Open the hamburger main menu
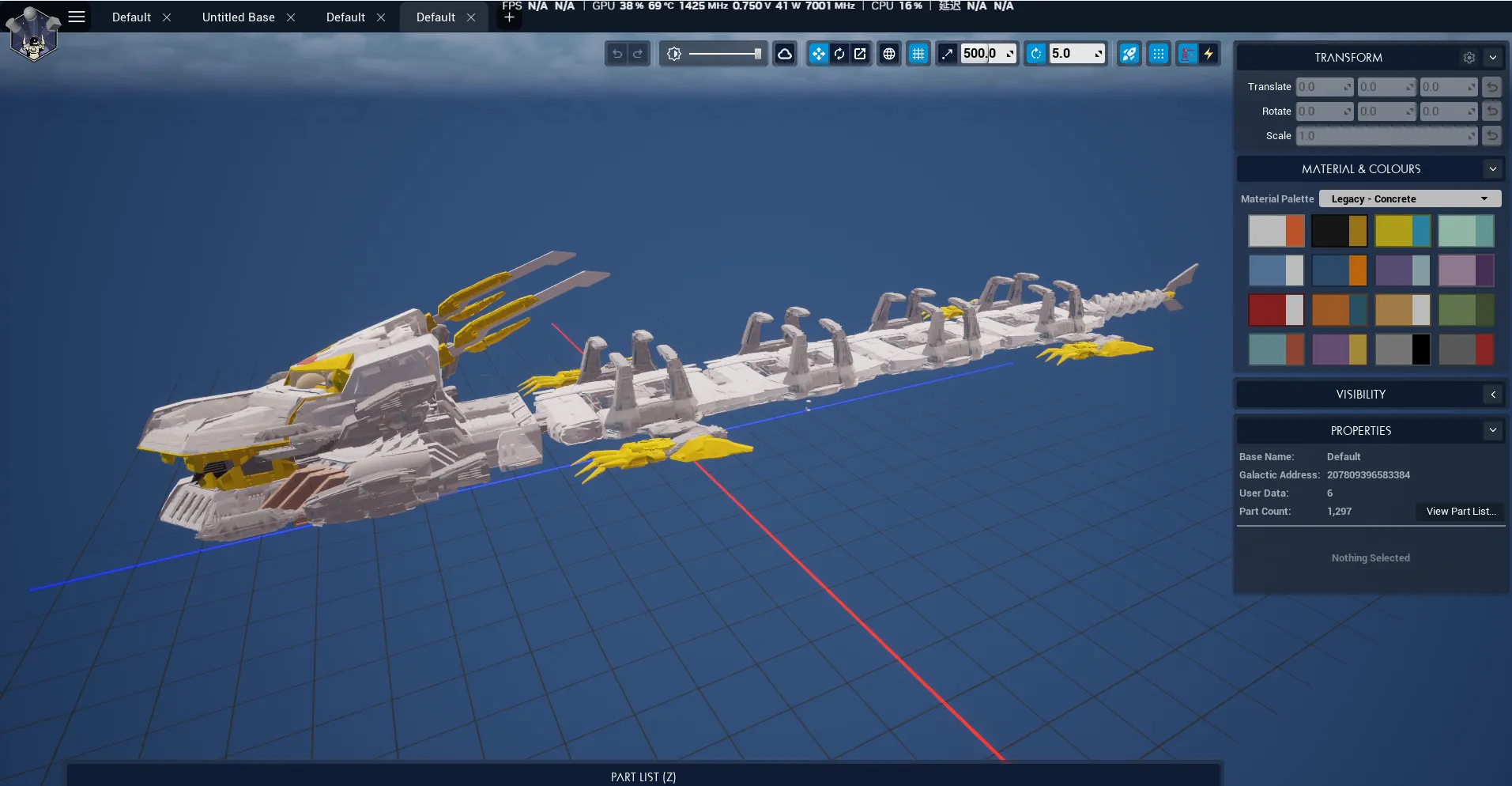 (x=77, y=17)
